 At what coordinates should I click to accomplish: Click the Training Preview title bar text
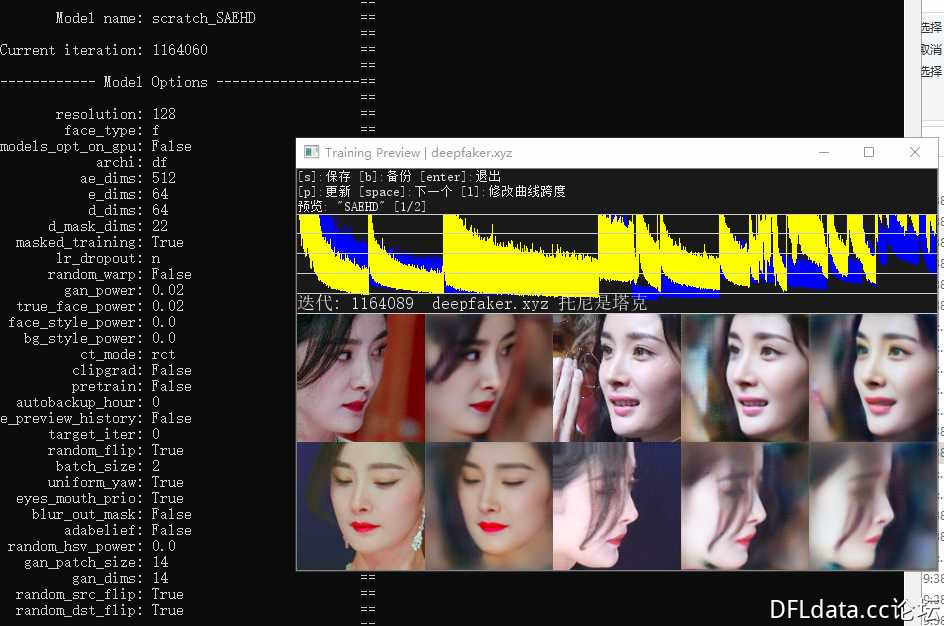click(418, 153)
